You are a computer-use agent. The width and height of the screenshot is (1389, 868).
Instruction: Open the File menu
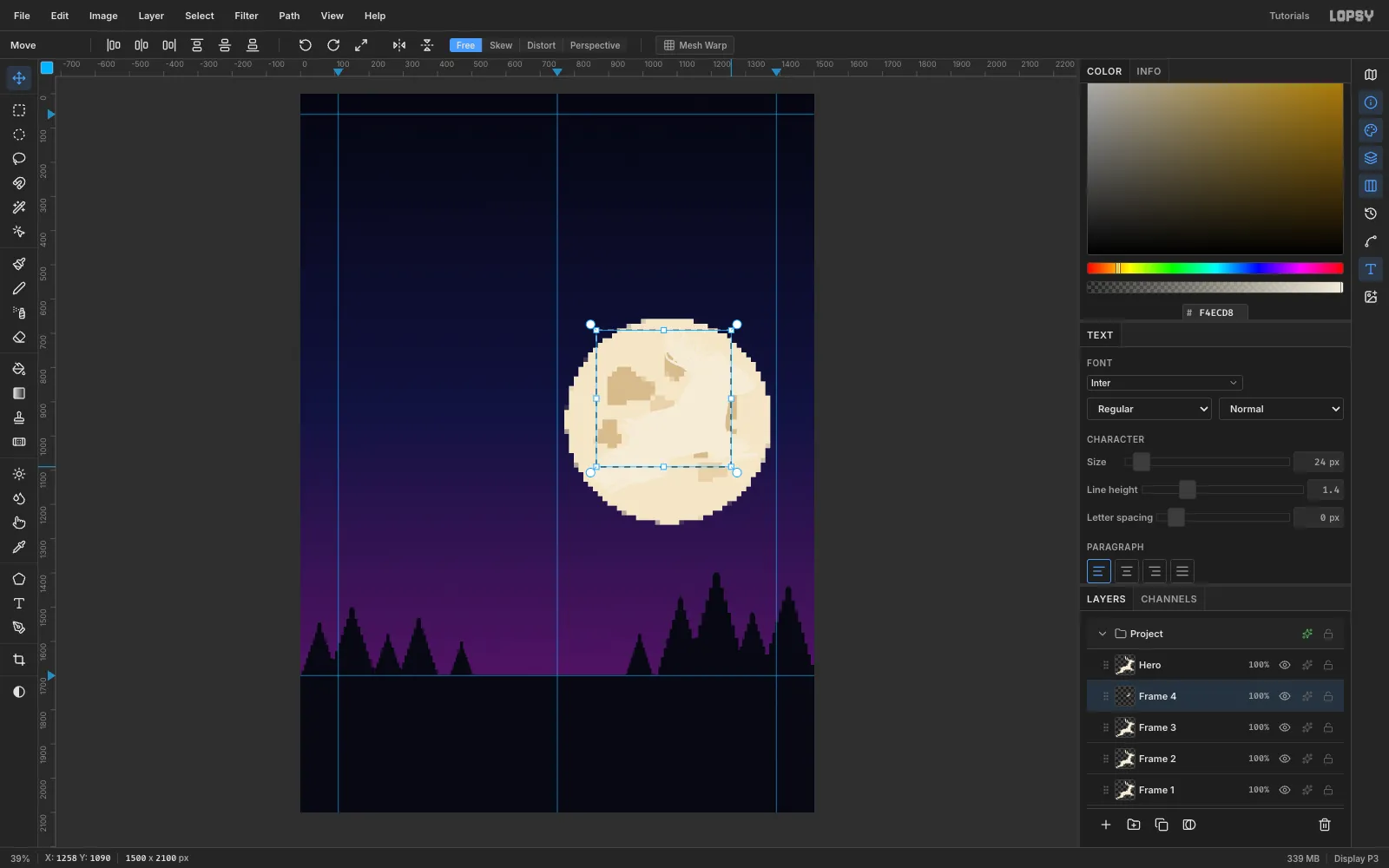click(x=22, y=16)
